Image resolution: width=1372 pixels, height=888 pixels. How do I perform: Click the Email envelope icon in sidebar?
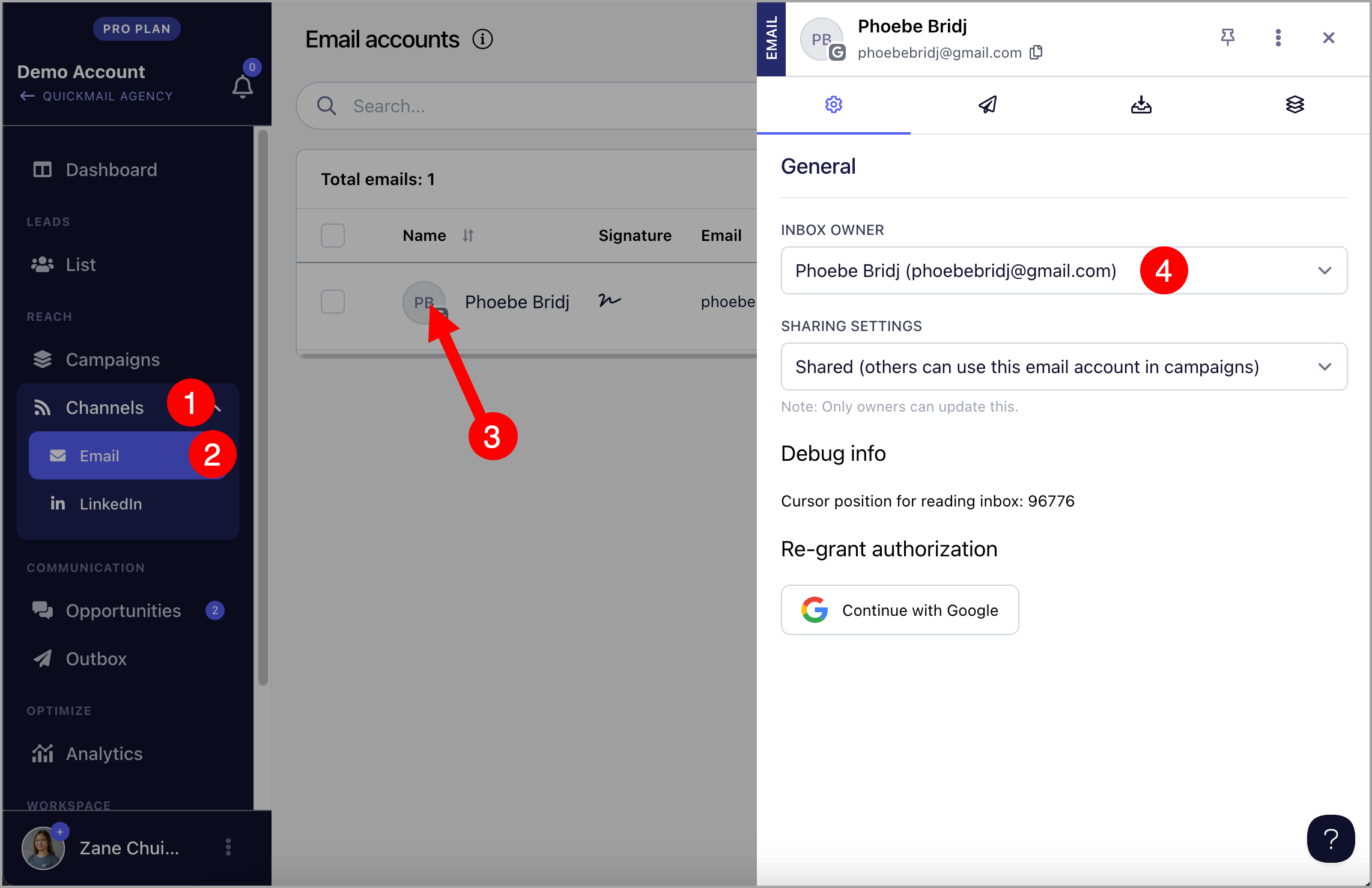[58, 455]
